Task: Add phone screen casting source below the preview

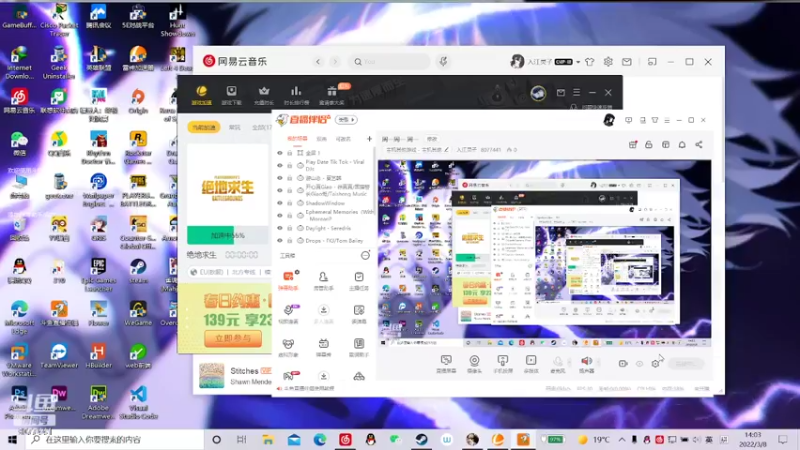Action: 503,363
